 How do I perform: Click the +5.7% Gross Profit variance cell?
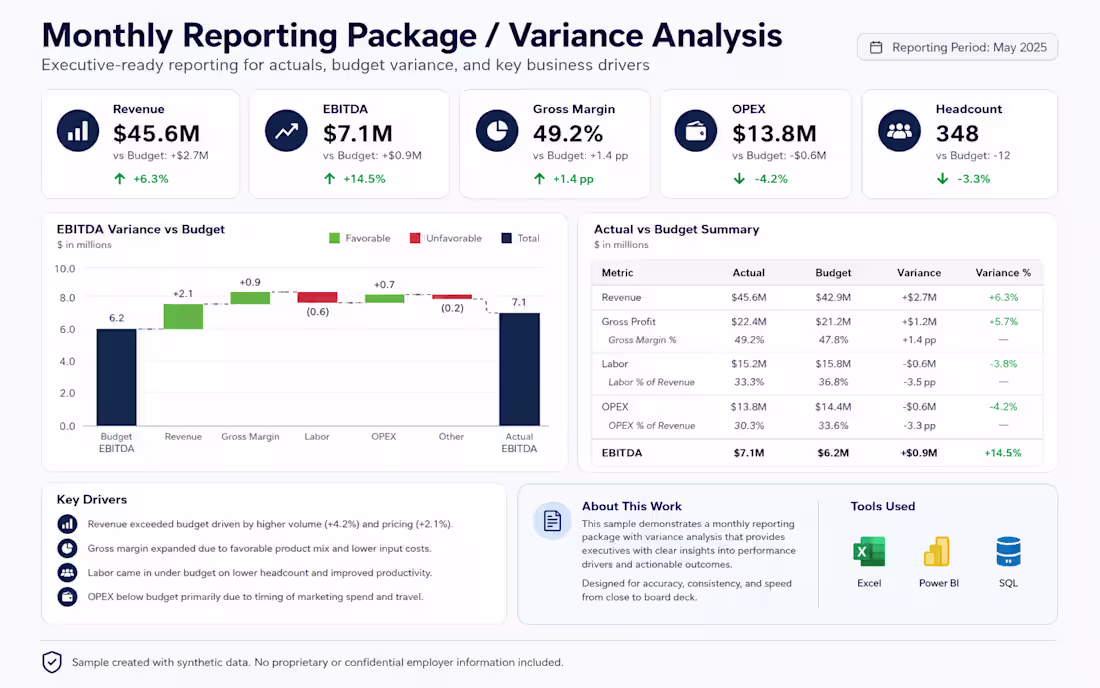pos(1003,321)
